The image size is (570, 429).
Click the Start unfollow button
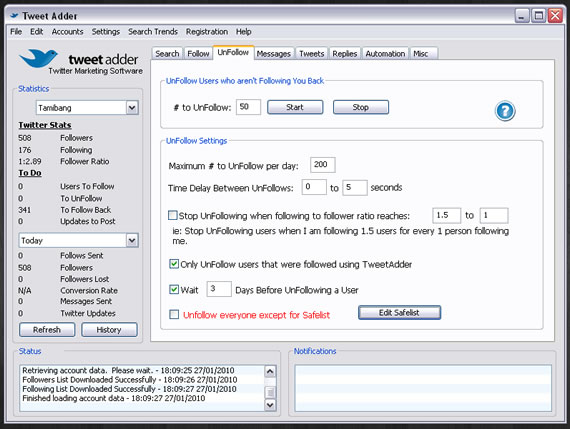click(x=295, y=107)
